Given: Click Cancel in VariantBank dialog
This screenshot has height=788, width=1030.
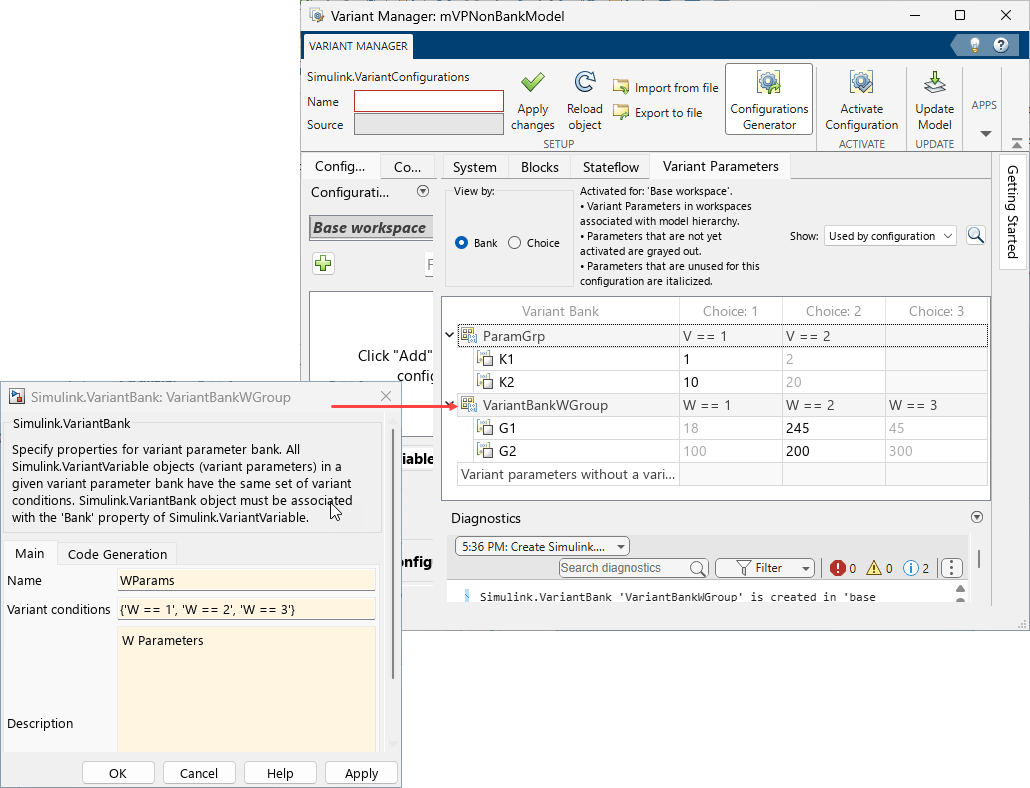Looking at the screenshot, I should (198, 773).
